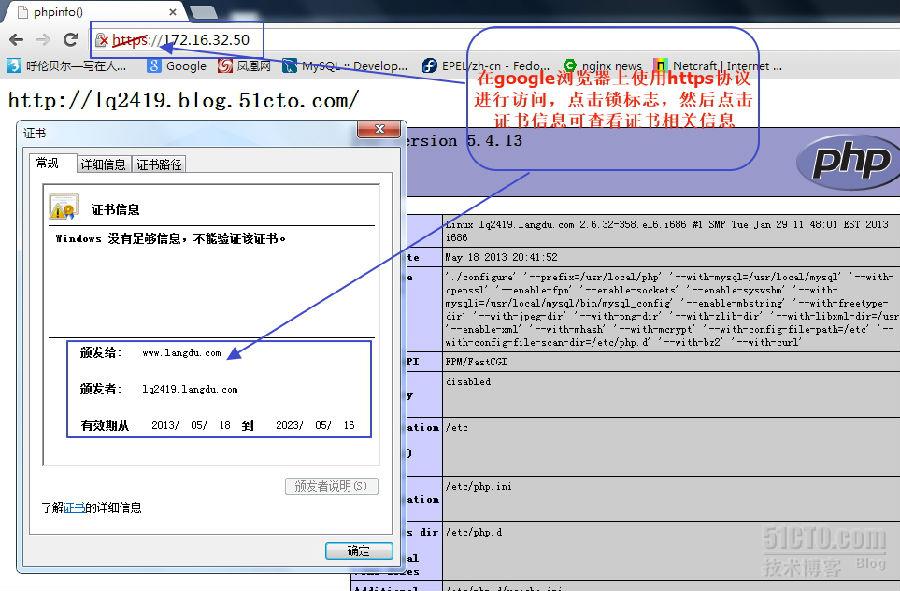Click the validity start date 2013/05/18
Image resolution: width=900 pixels, height=591 pixels.
tap(191, 425)
